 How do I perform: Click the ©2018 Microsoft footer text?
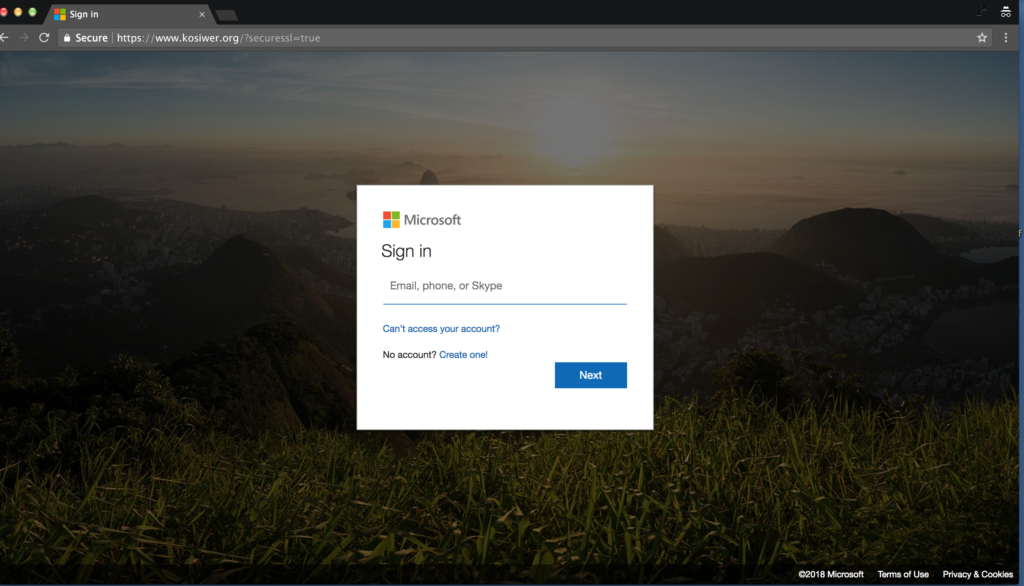point(831,574)
